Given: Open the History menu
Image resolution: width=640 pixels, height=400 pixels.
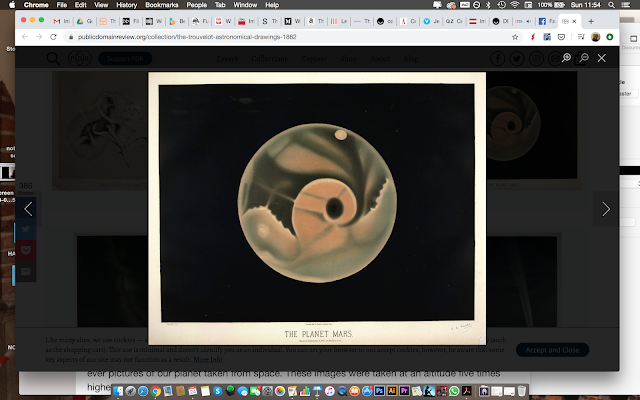Looking at the screenshot, I should tap(127, 5).
